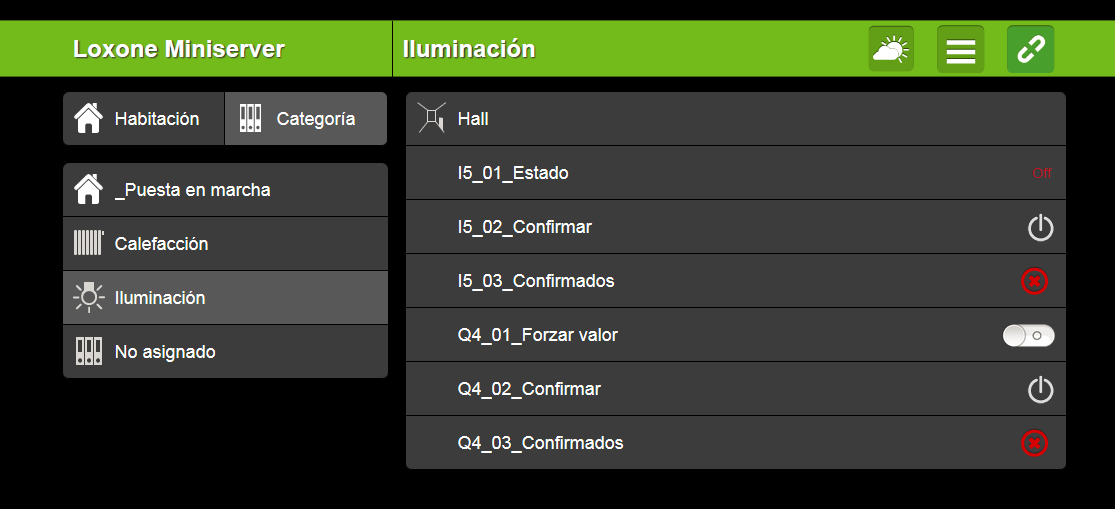
Task: Click red X icon for Q4_03_Confirmados
Action: [1034, 442]
